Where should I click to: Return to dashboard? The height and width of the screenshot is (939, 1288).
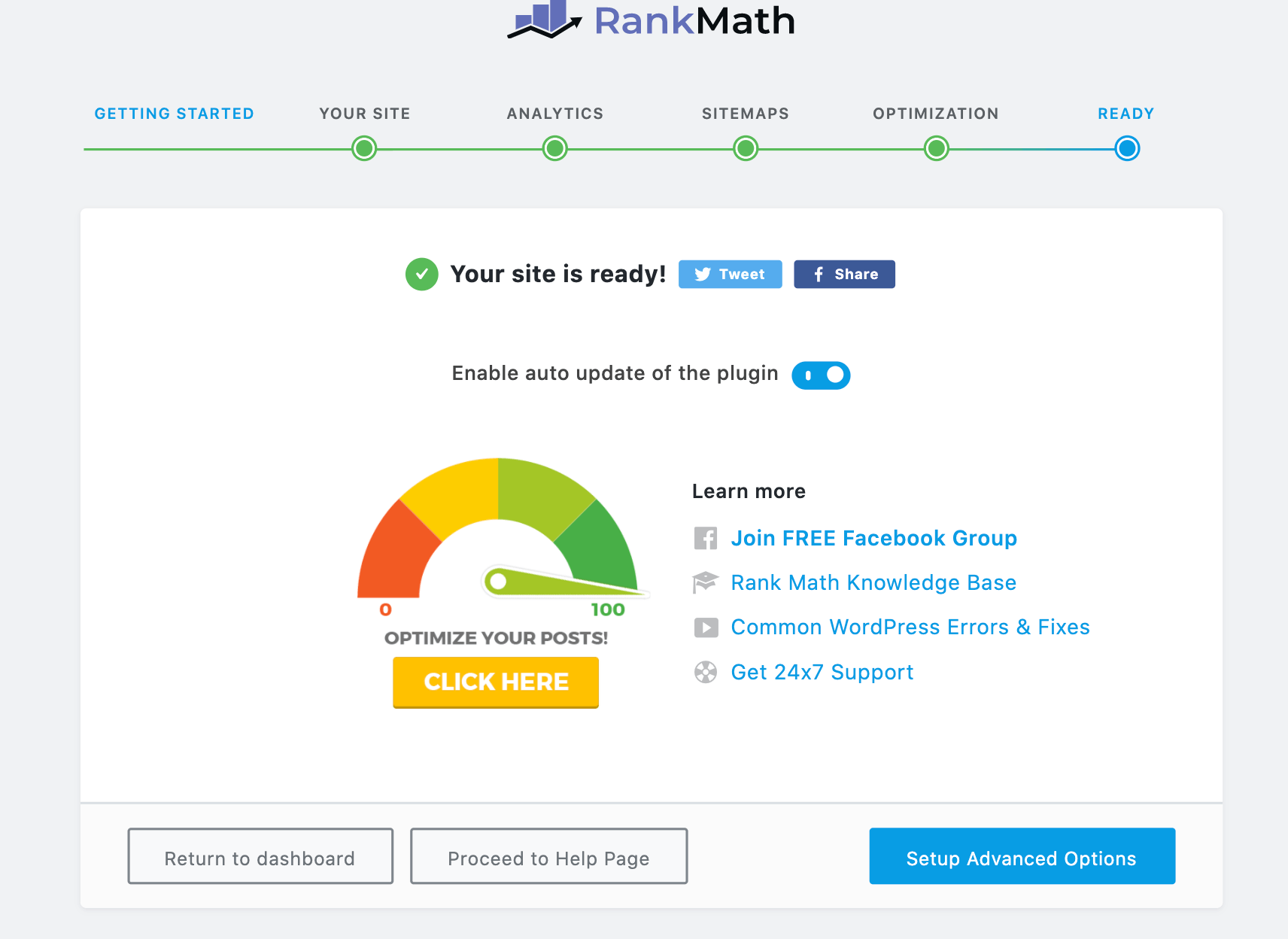click(x=260, y=856)
